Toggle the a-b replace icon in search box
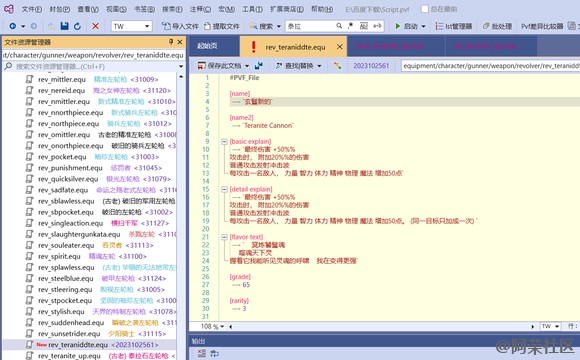This screenshot has width=580, height=360. (377, 26)
